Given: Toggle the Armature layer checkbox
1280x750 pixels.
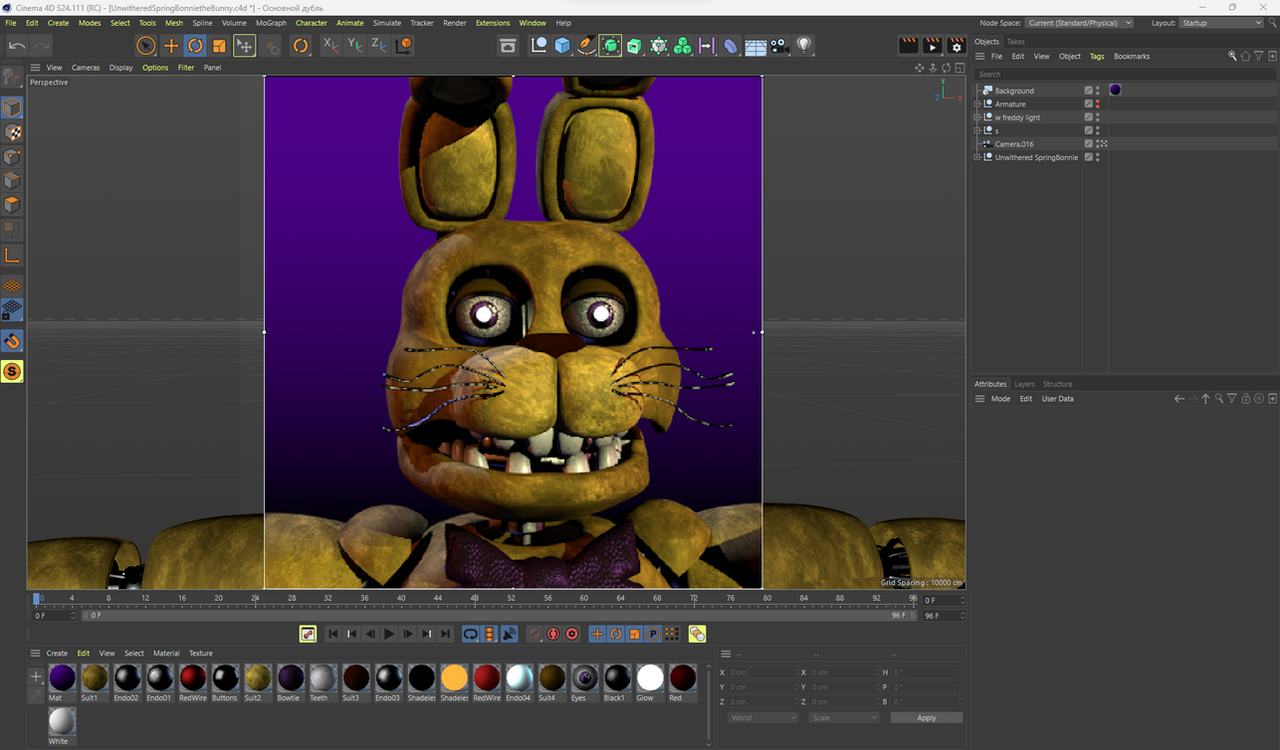Looking at the screenshot, I should click(1089, 104).
